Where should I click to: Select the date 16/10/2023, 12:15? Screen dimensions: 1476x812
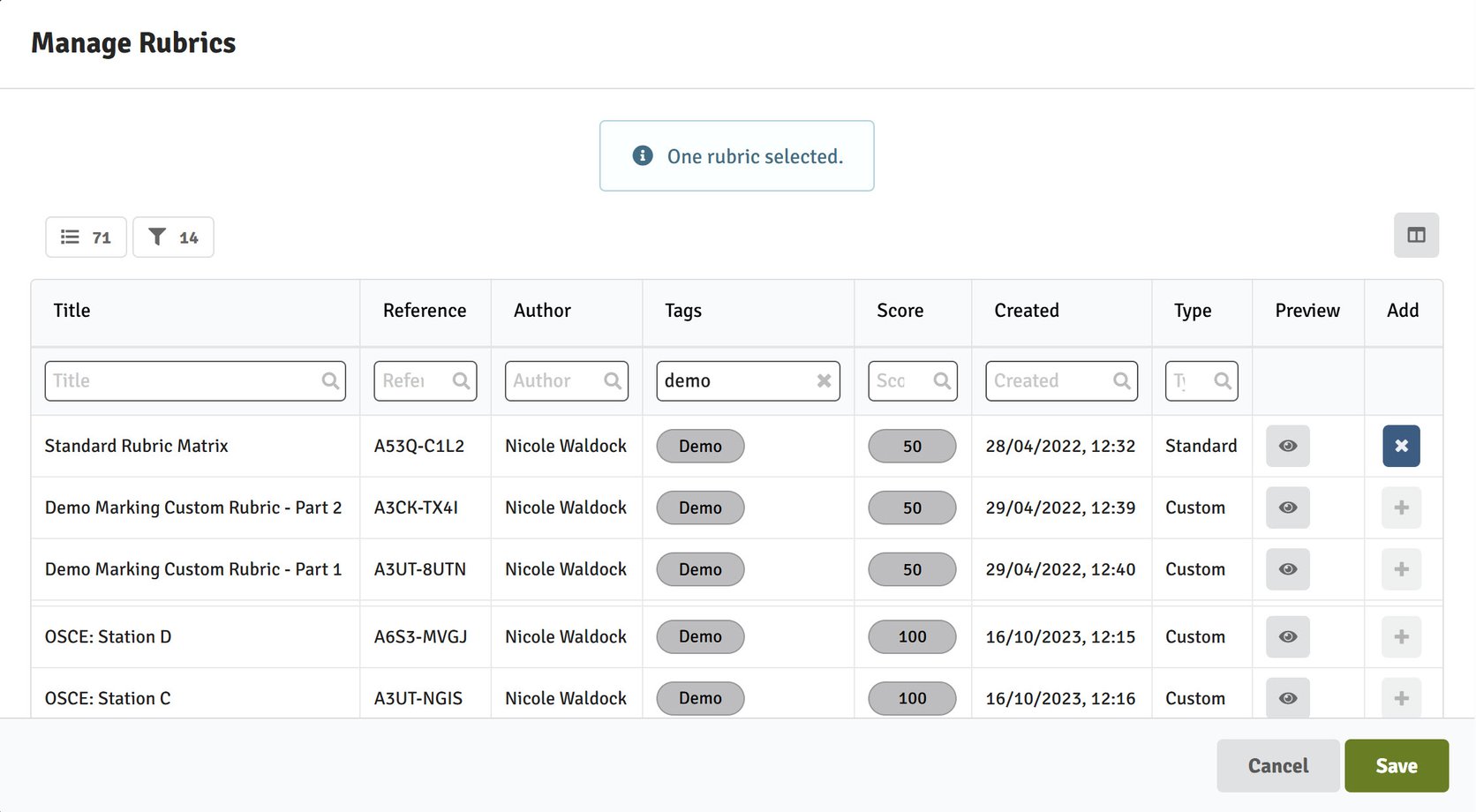[x=1060, y=636]
